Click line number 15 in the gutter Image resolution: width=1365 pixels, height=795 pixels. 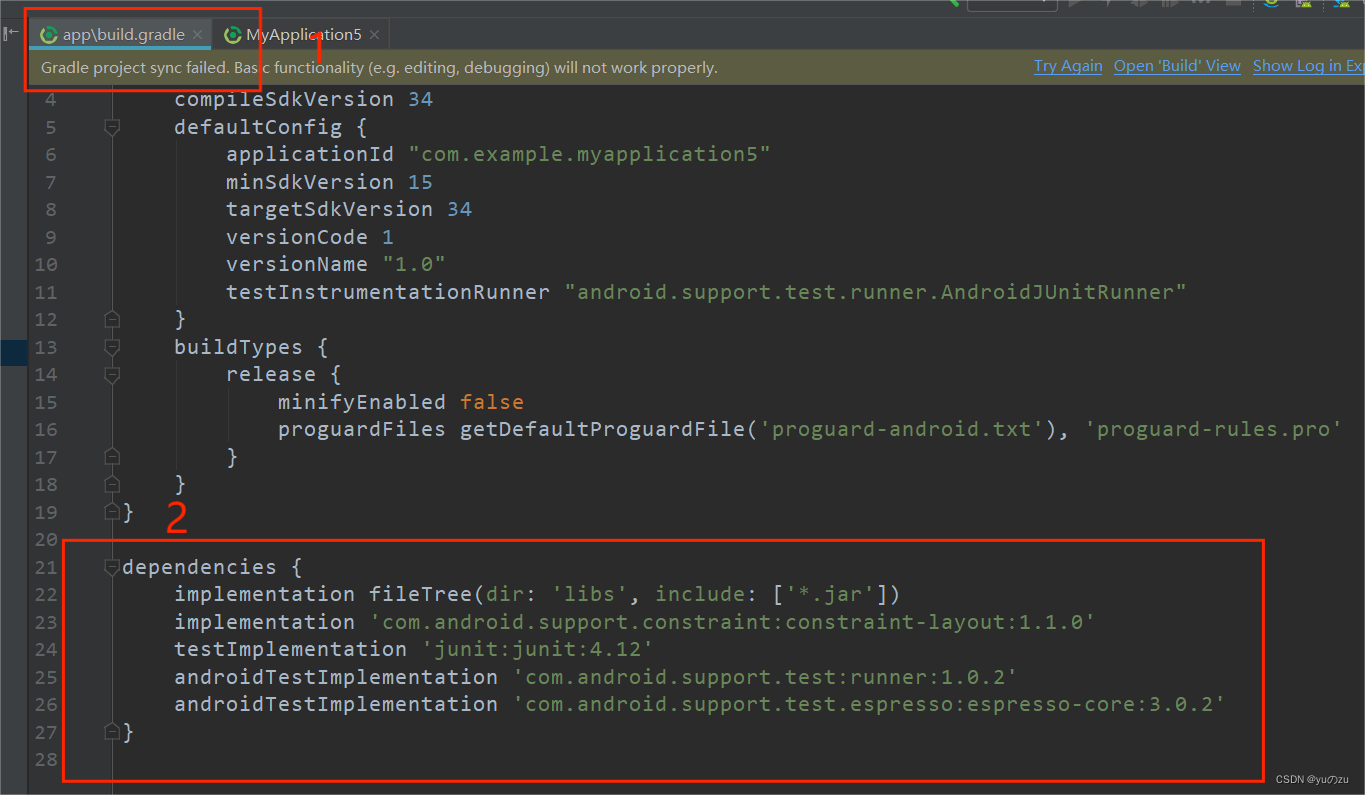[46, 401]
